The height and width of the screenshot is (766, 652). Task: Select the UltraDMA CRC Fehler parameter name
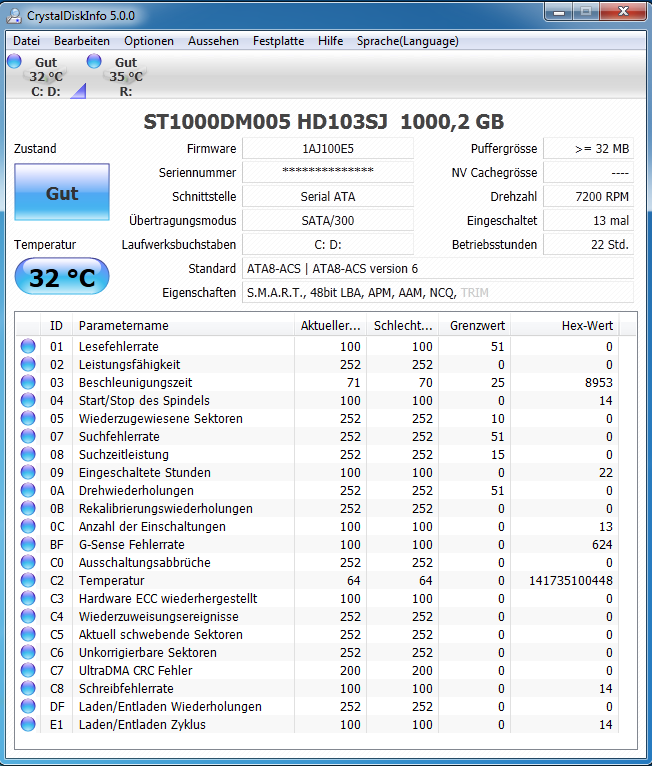pyautogui.click(x=135, y=670)
